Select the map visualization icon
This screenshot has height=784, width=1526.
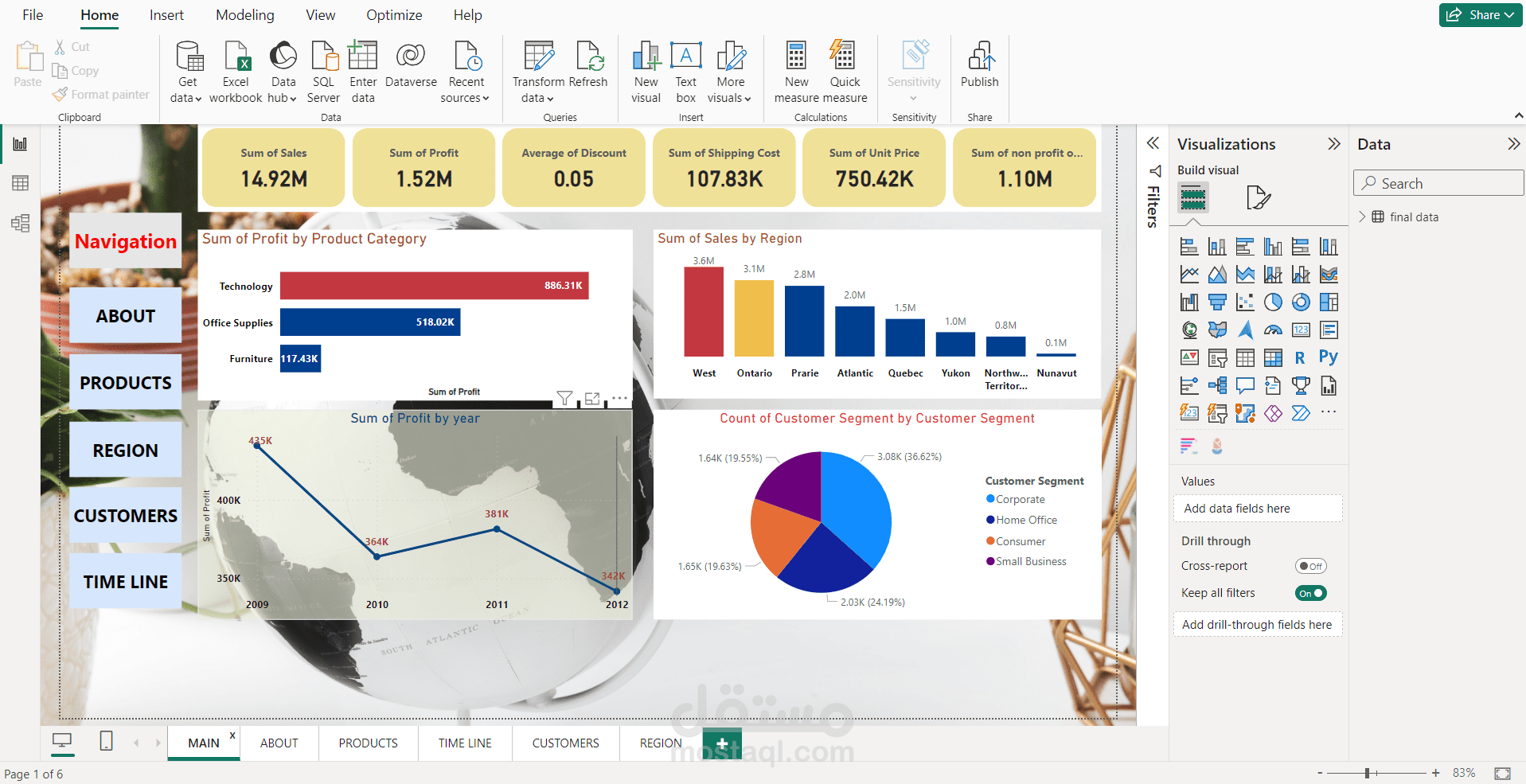point(1188,330)
